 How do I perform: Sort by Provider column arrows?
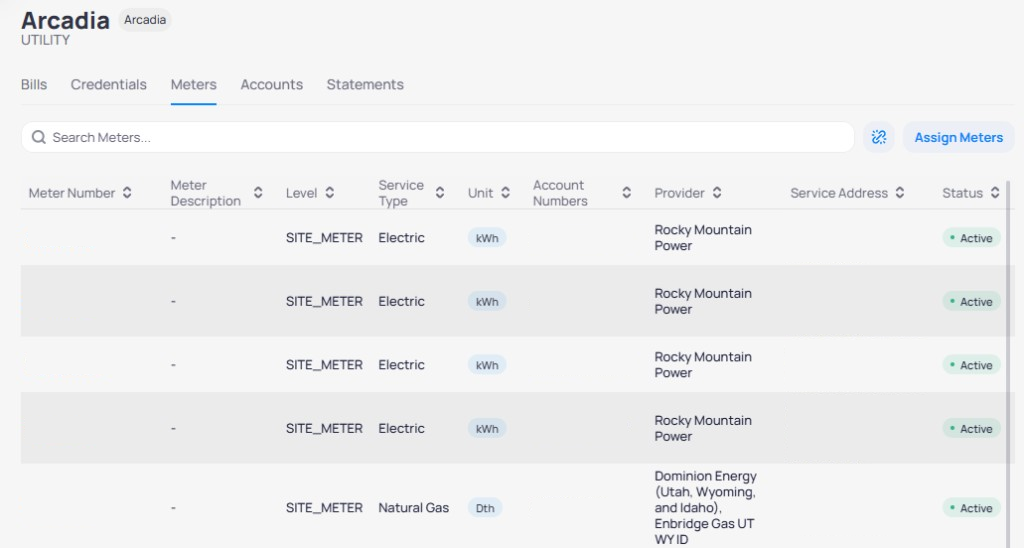[717, 193]
